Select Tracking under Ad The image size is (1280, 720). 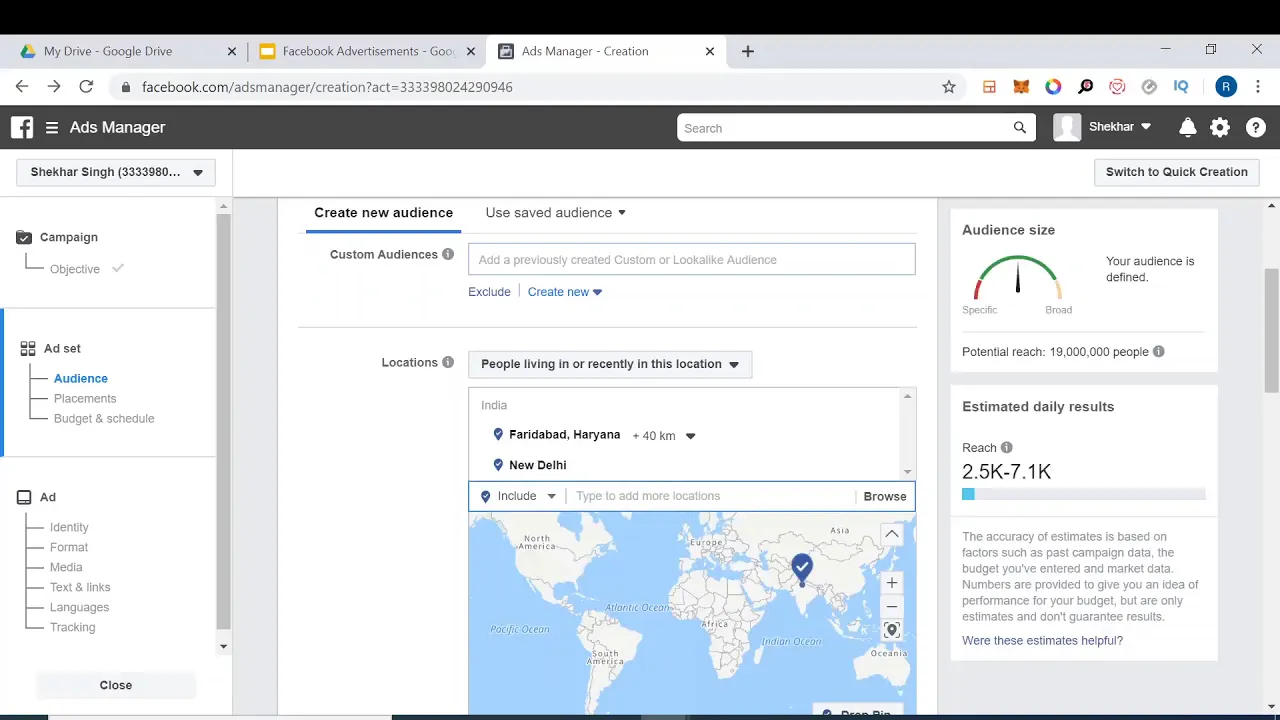[x=73, y=627]
